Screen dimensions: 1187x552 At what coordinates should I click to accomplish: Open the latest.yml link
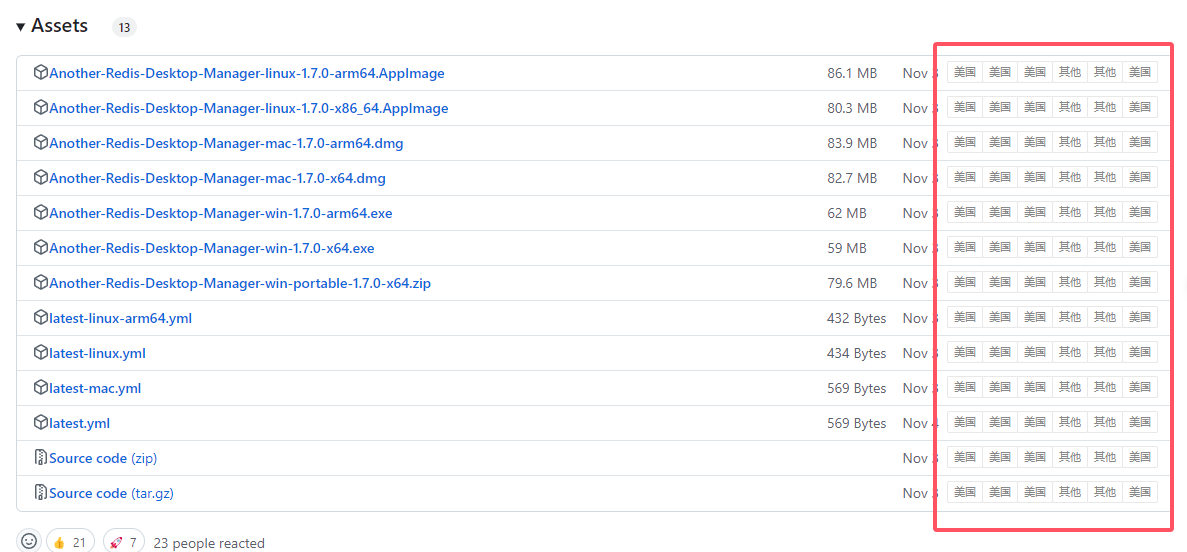pyautogui.click(x=79, y=423)
